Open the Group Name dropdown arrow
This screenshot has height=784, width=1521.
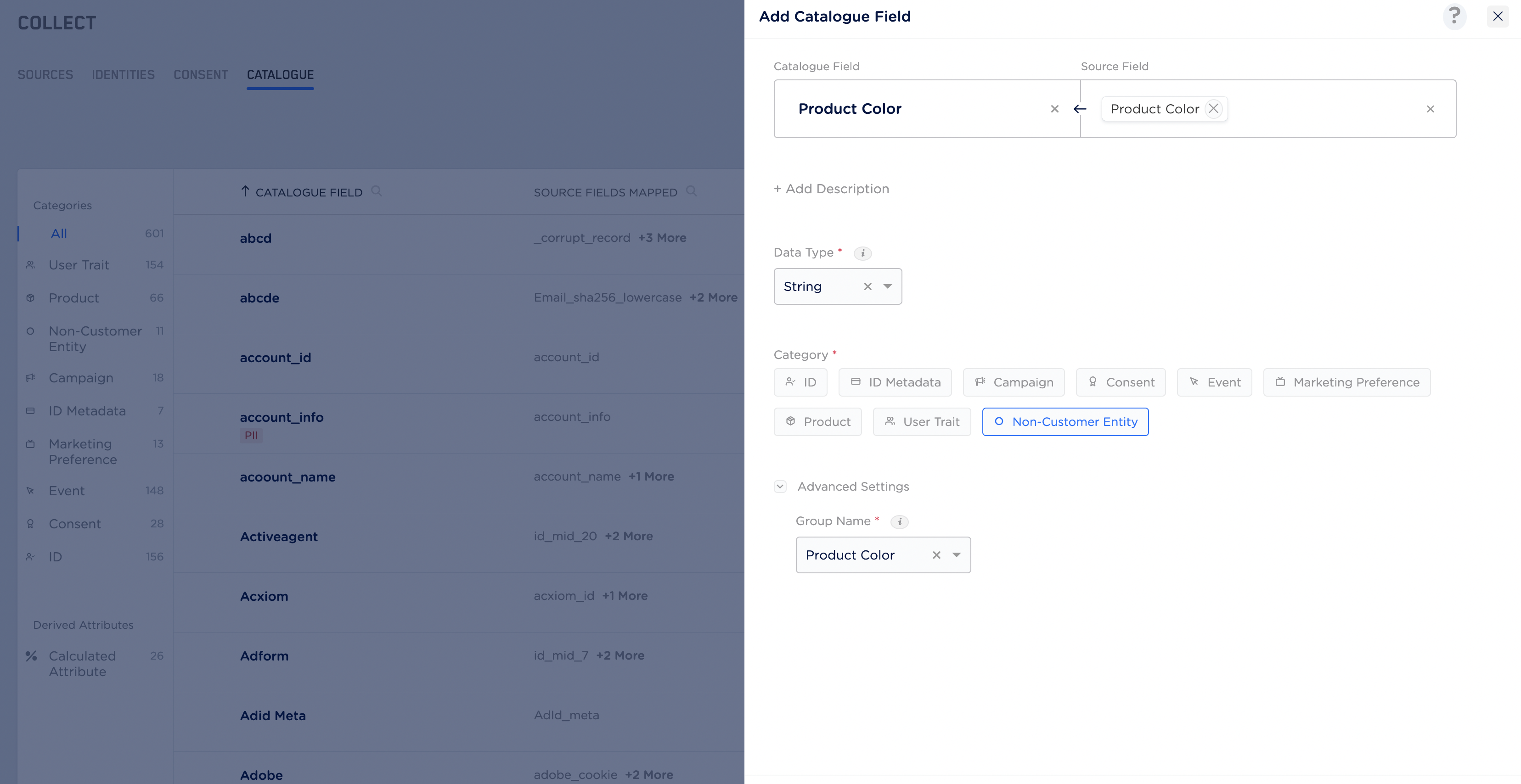point(957,555)
